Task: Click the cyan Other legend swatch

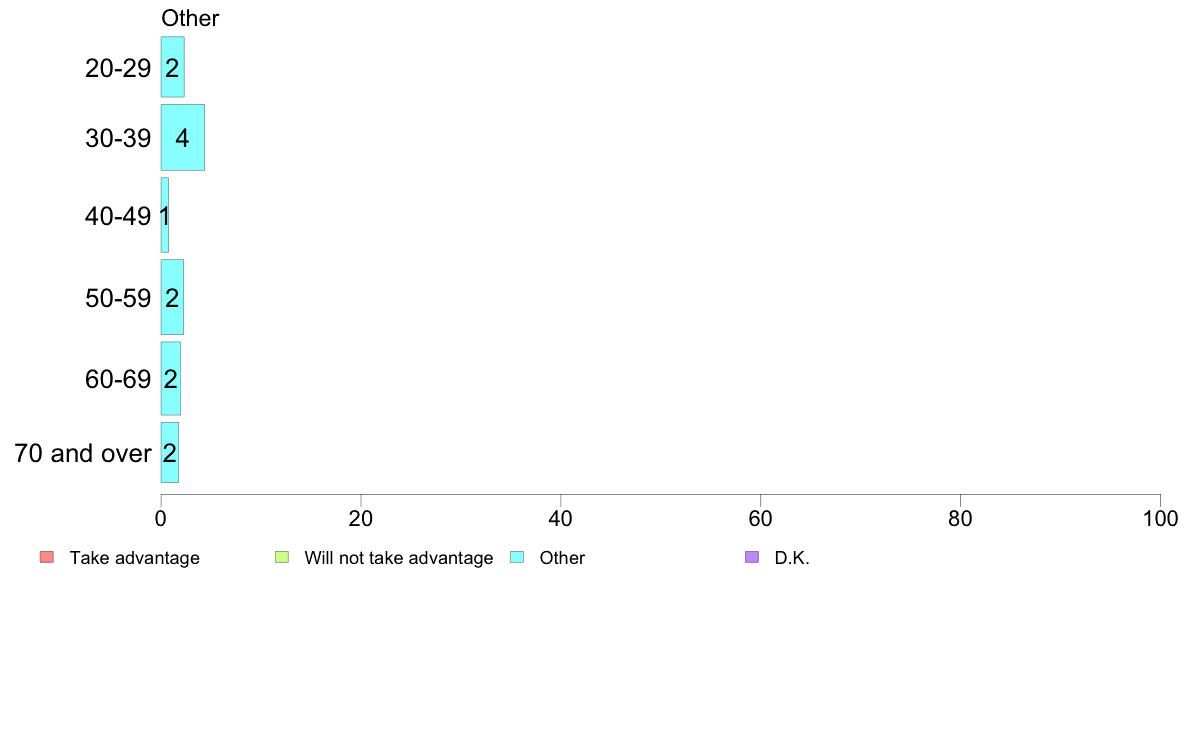Action: coord(517,557)
